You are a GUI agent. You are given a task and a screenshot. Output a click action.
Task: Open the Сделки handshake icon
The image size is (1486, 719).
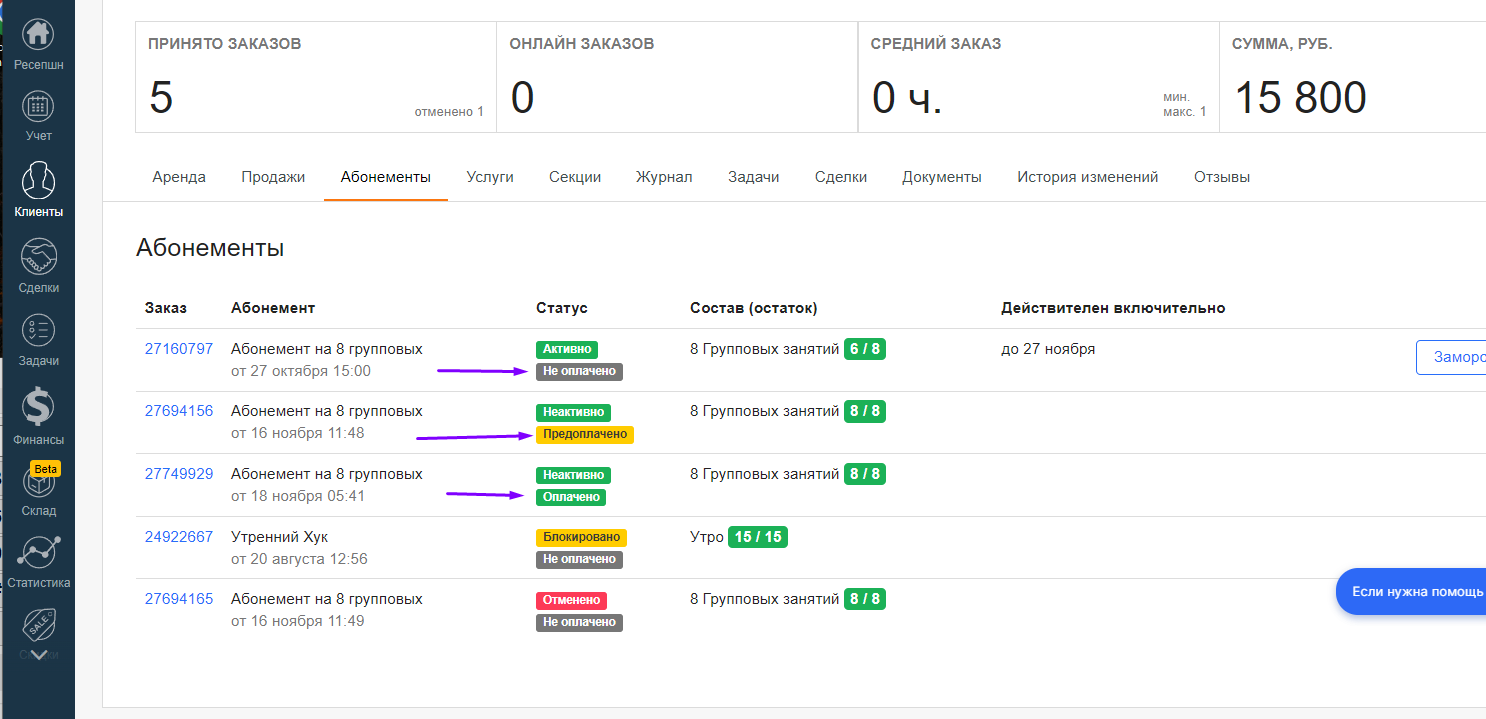(x=38, y=258)
